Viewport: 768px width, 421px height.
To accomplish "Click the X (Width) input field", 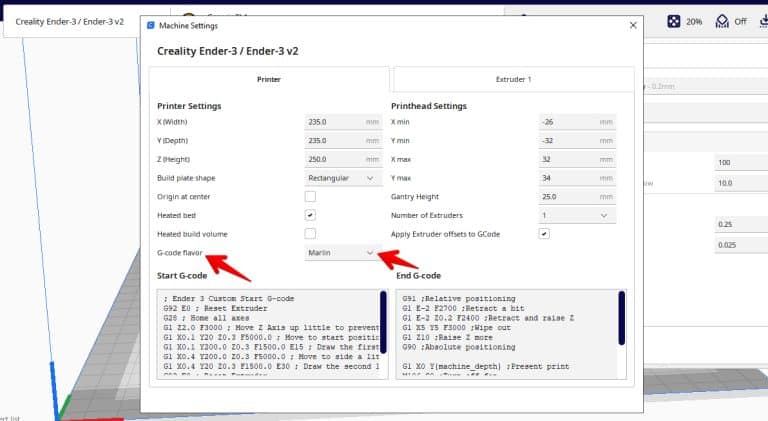I will (x=343, y=122).
